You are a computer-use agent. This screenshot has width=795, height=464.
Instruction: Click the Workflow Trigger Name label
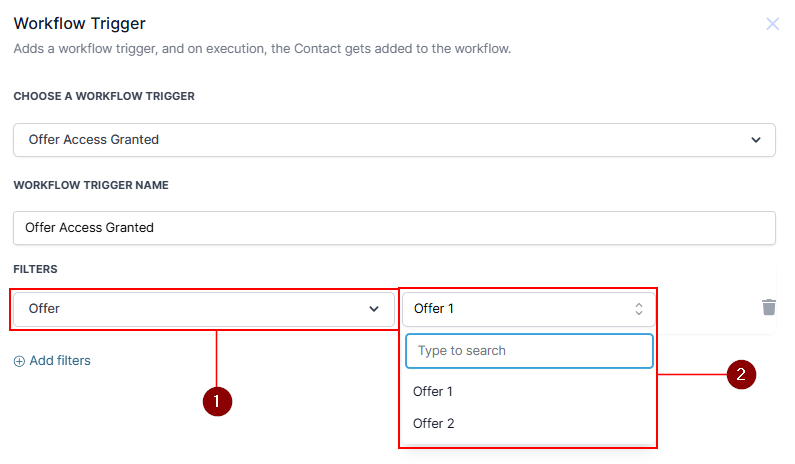(91, 185)
